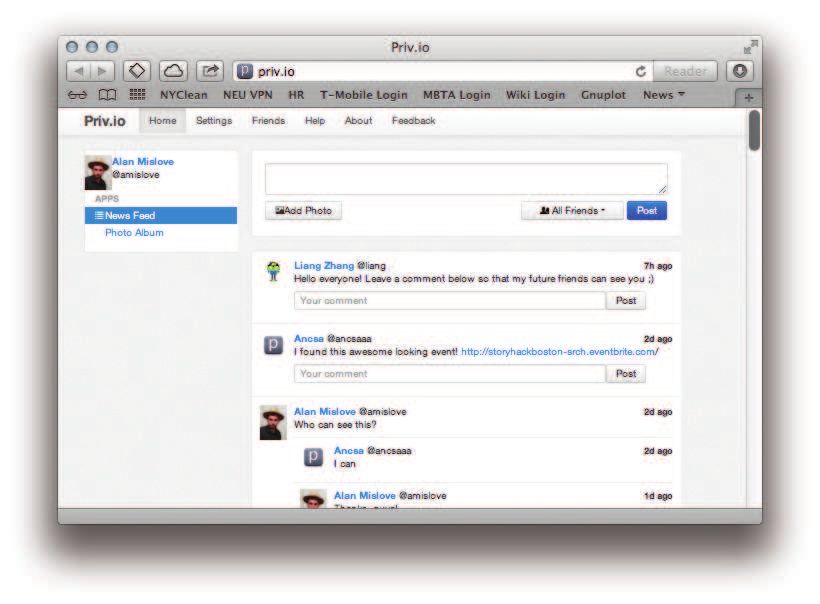Open the Settings tab in Priv.io

click(213, 121)
